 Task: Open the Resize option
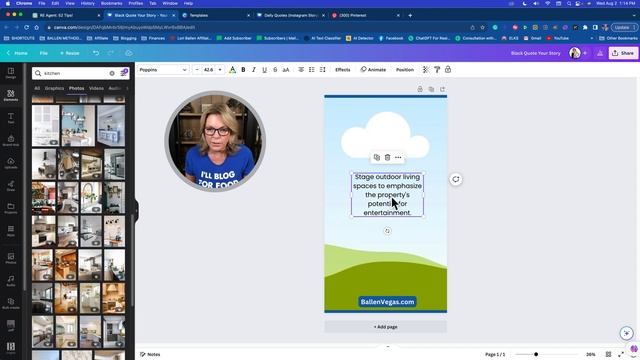click(x=69, y=53)
